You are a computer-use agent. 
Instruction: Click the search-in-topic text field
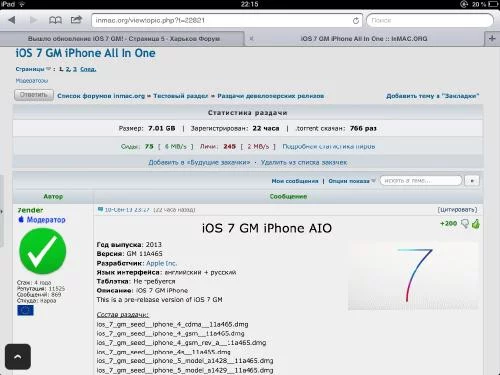[x=421, y=181]
